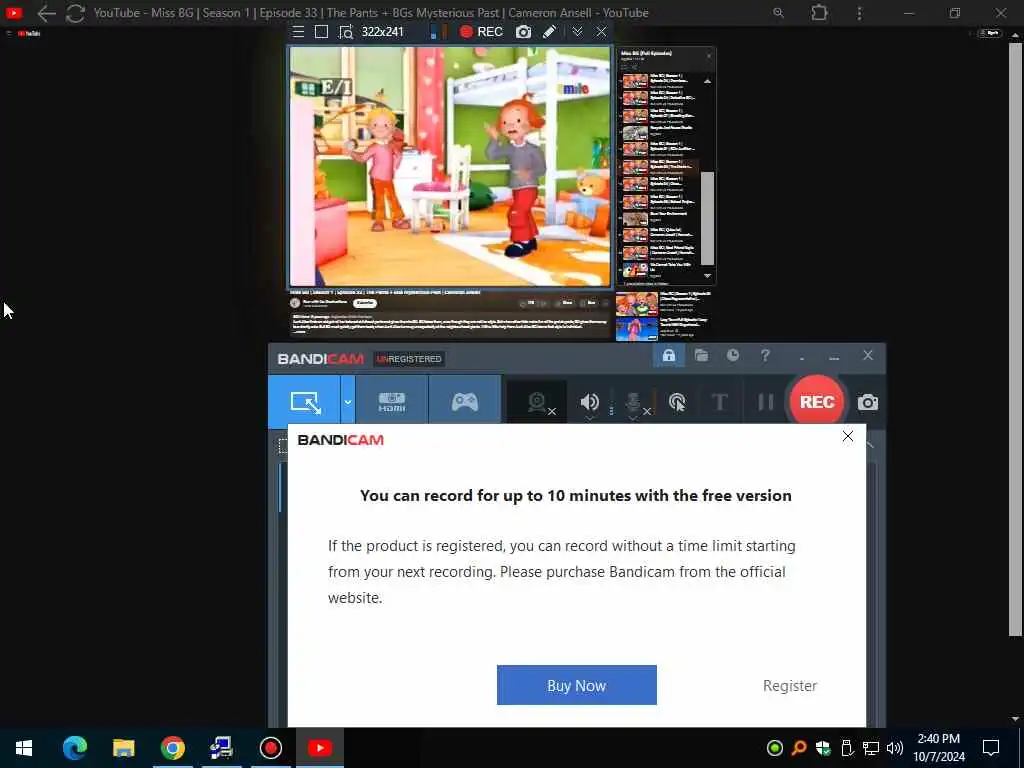Toggle the webcam overlay
Viewport: 1024px width, 768px height.
pos(539,402)
